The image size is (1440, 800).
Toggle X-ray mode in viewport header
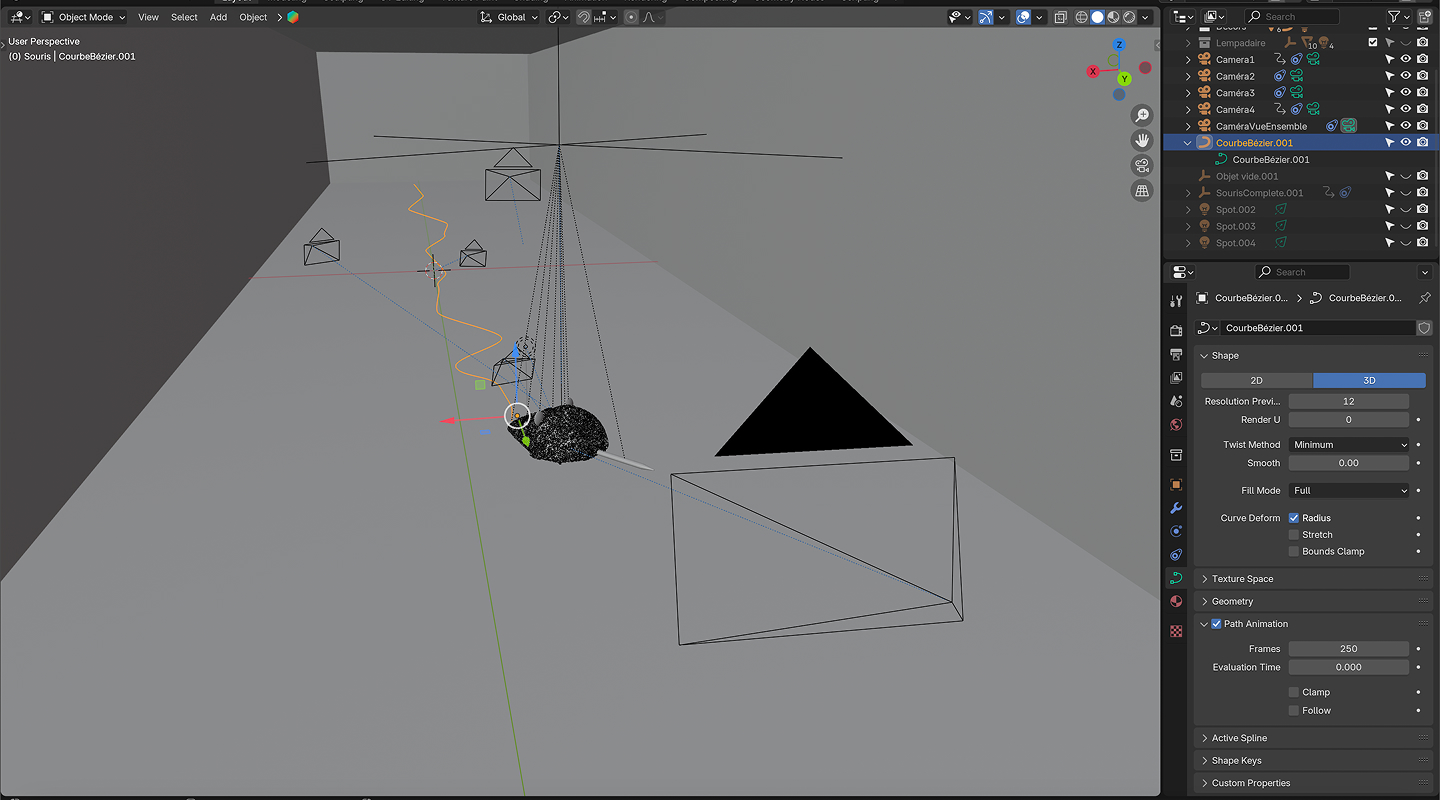(x=1060, y=17)
